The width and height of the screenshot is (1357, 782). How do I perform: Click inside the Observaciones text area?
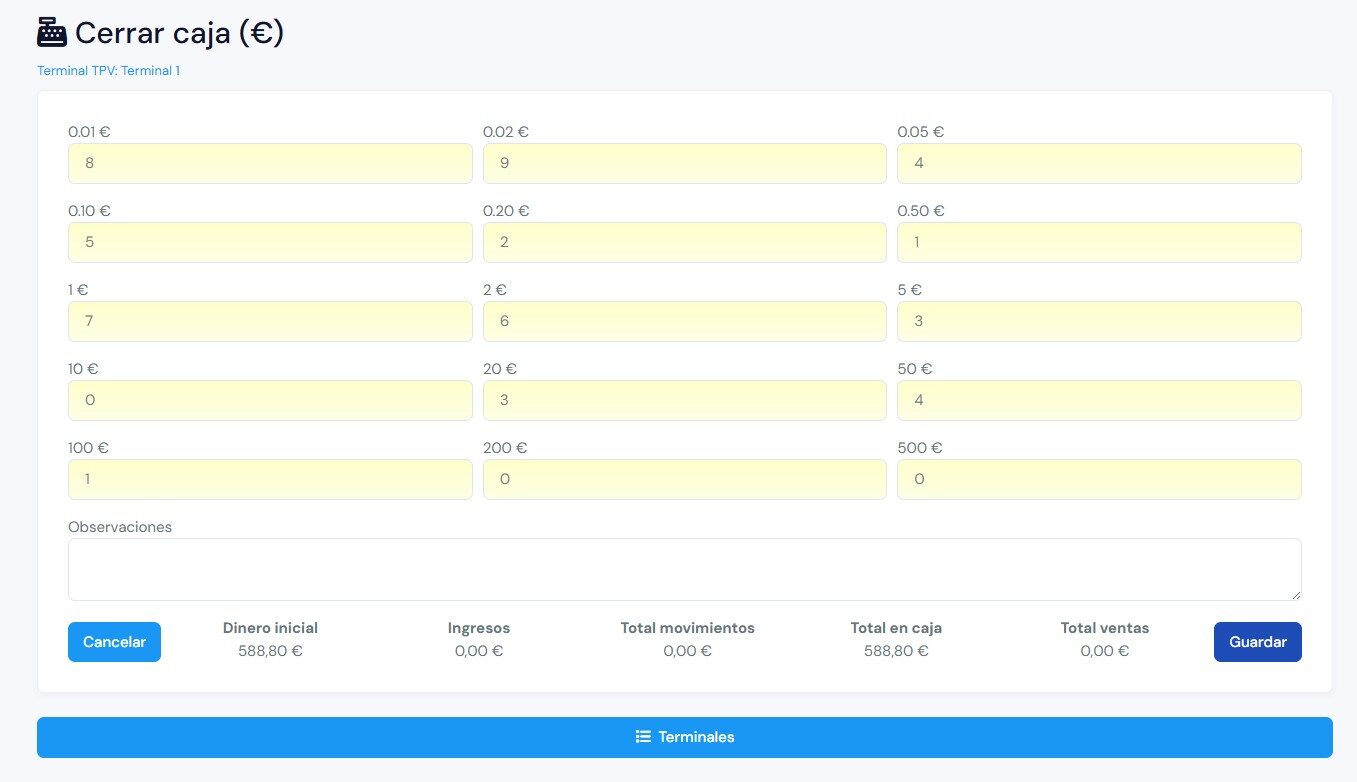[684, 569]
